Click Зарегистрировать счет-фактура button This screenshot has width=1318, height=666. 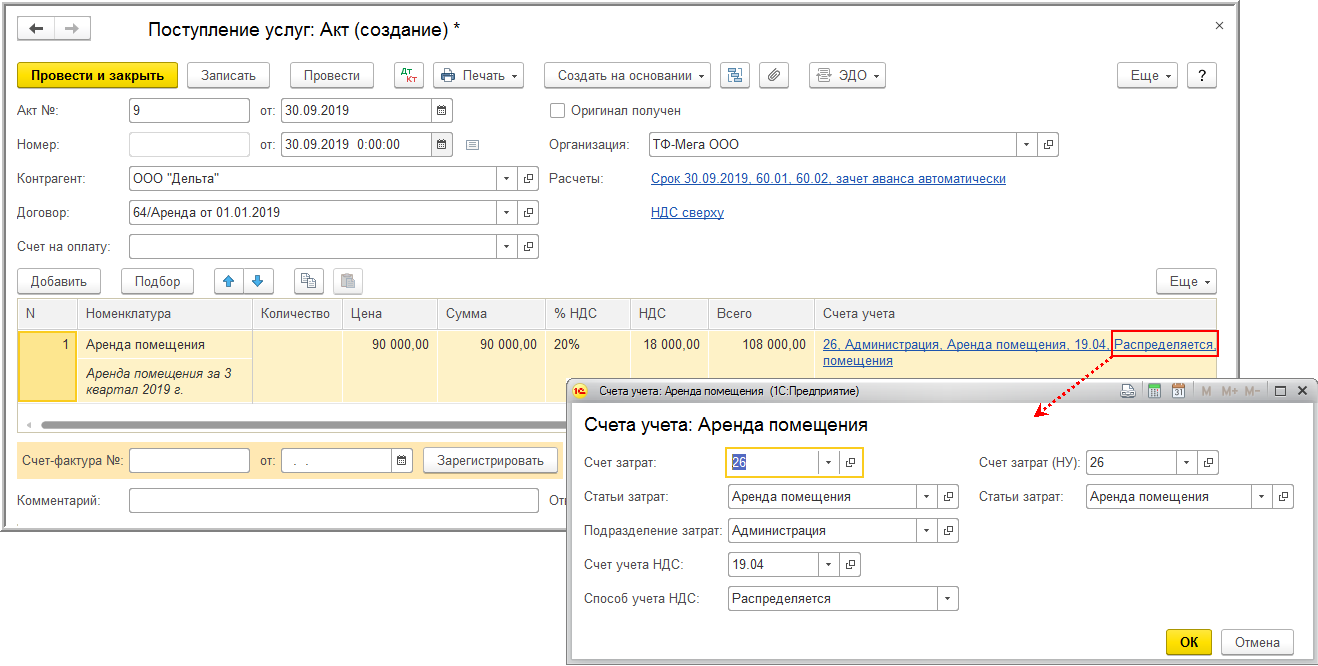coord(490,460)
